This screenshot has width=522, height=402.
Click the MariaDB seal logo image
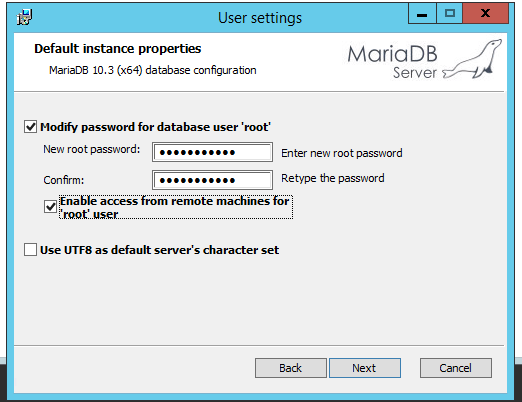click(472, 59)
